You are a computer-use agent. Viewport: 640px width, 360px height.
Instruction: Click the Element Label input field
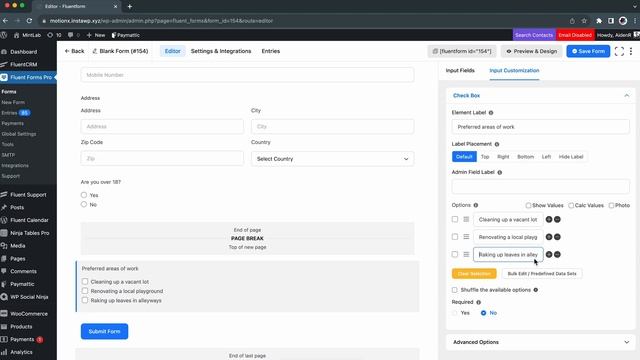(540, 127)
